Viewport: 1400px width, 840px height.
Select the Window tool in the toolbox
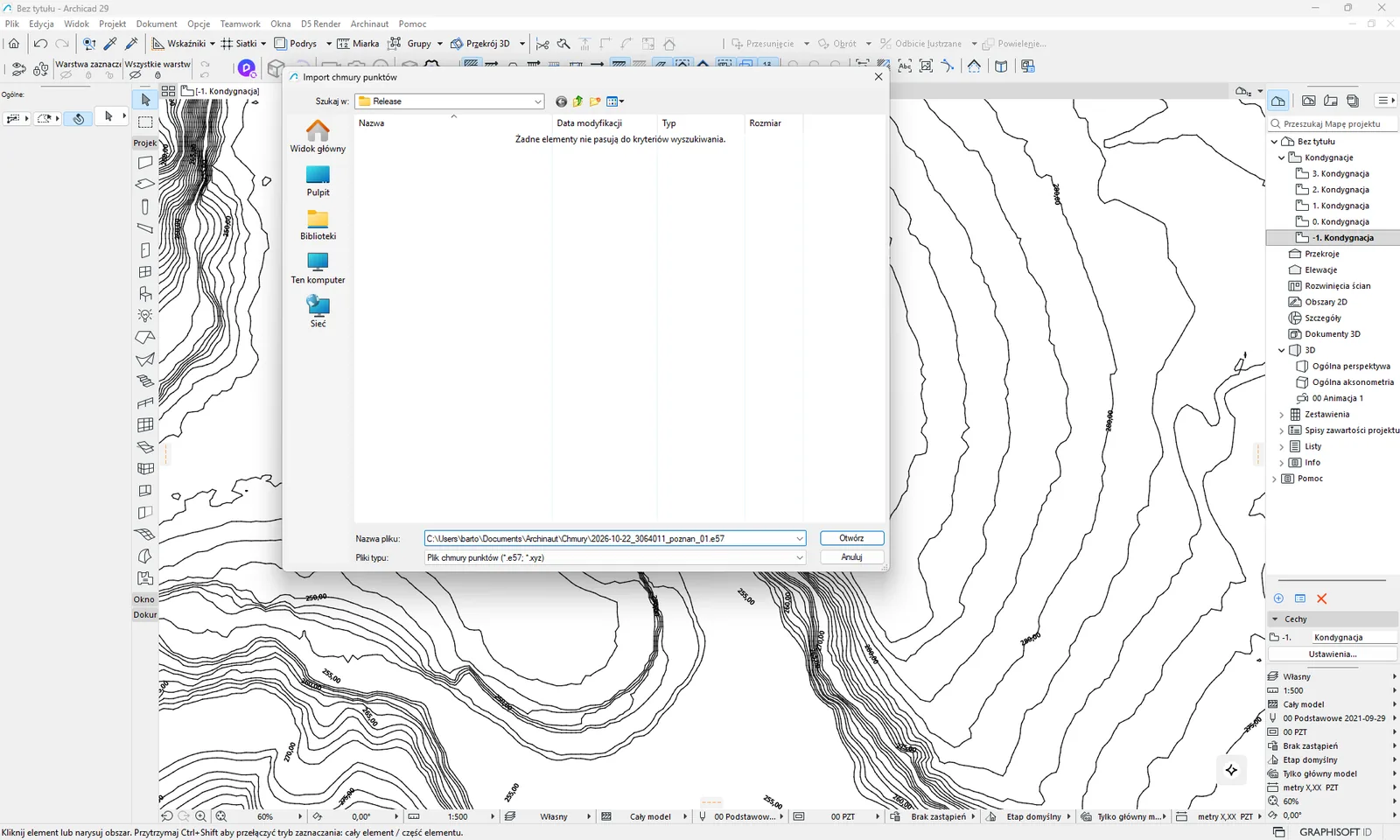click(145, 272)
